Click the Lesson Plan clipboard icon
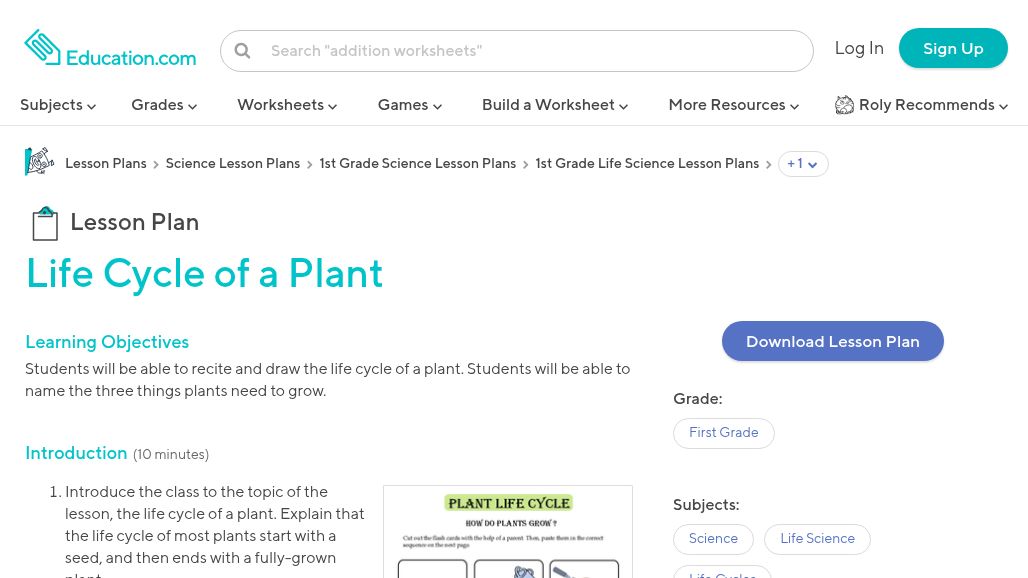Image resolution: width=1028 pixels, height=578 pixels. tap(45, 222)
